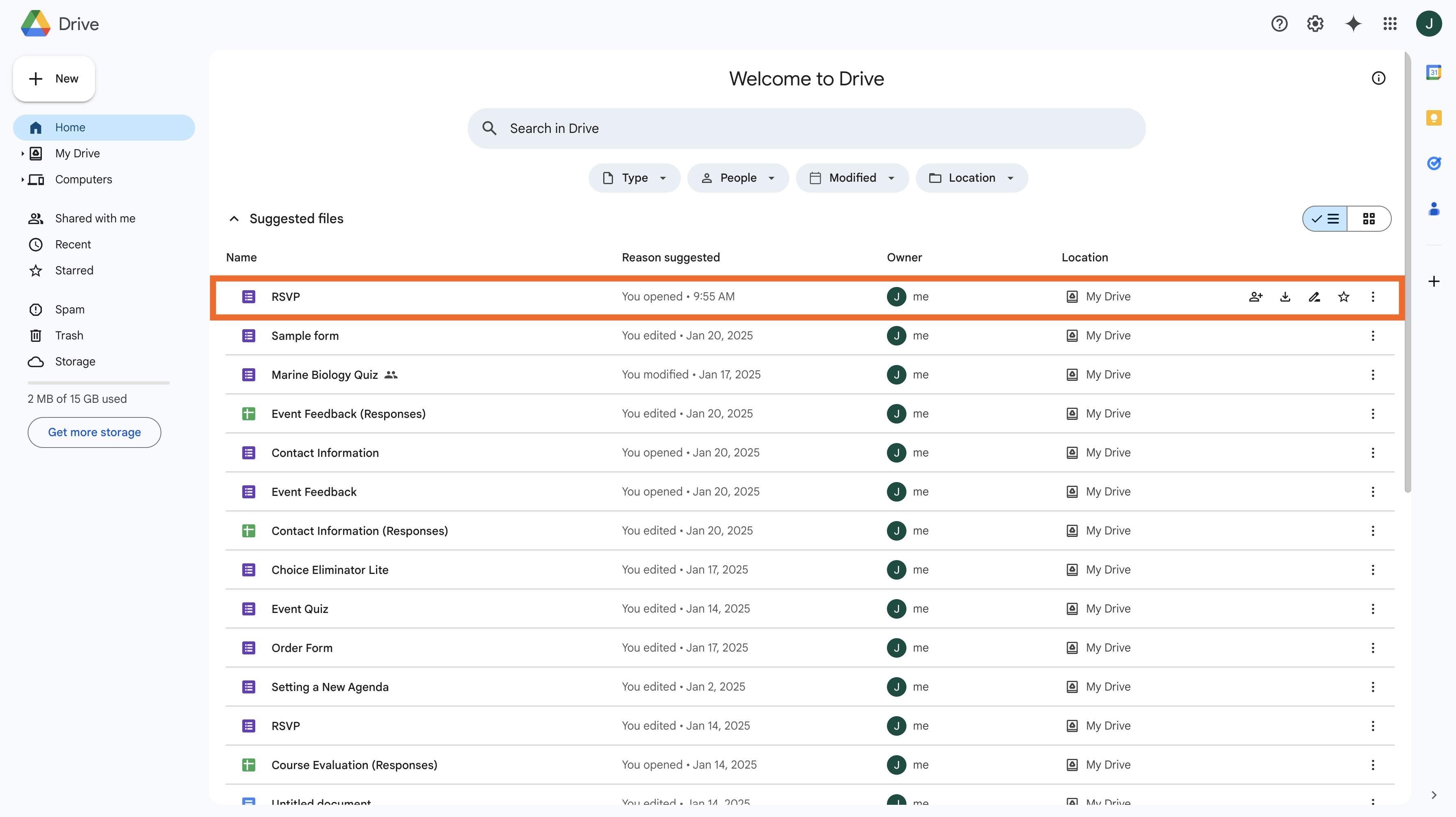The height and width of the screenshot is (817, 1456).
Task: Star the highlighted RSVP file
Action: coord(1343,296)
